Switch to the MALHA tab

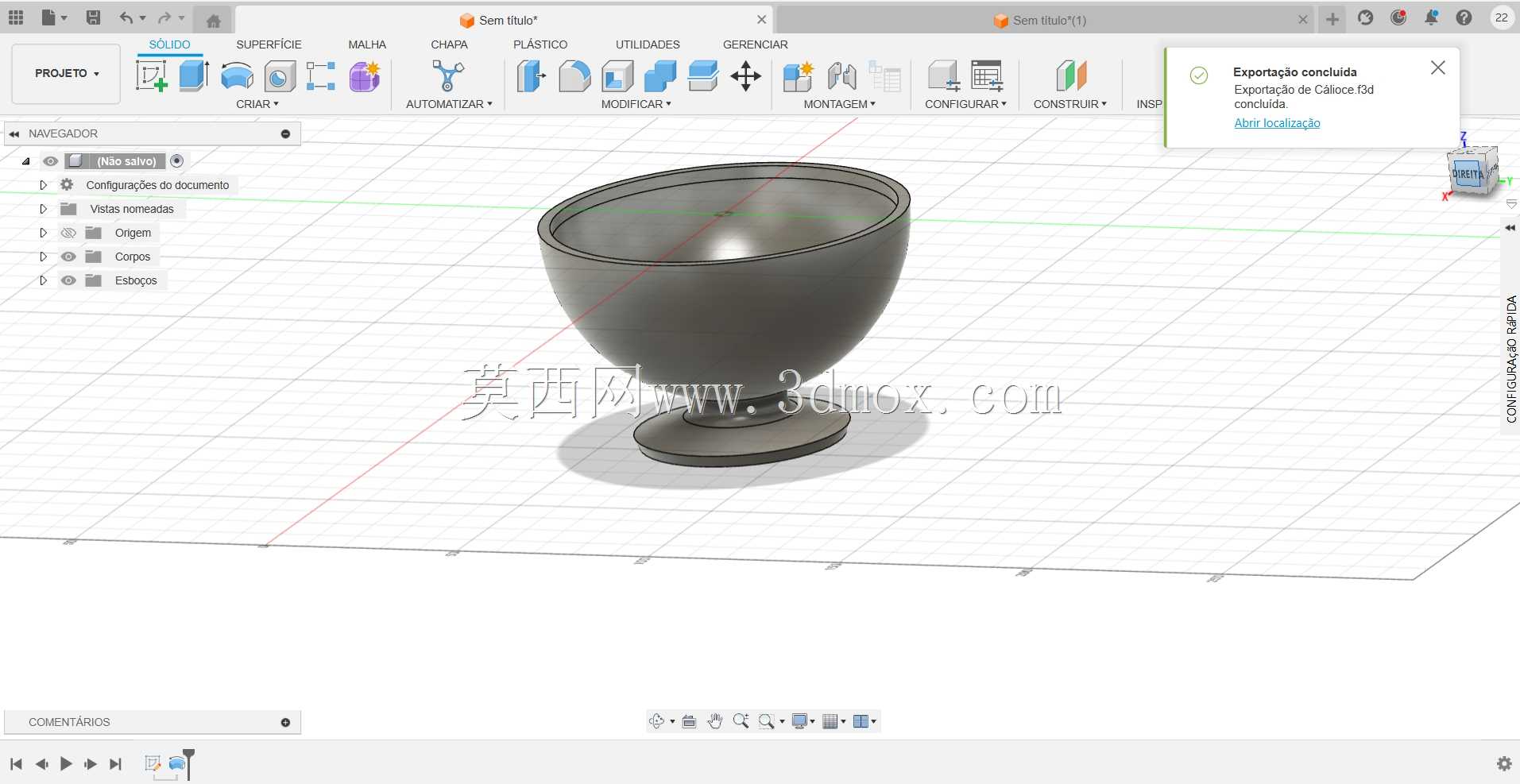(x=367, y=44)
